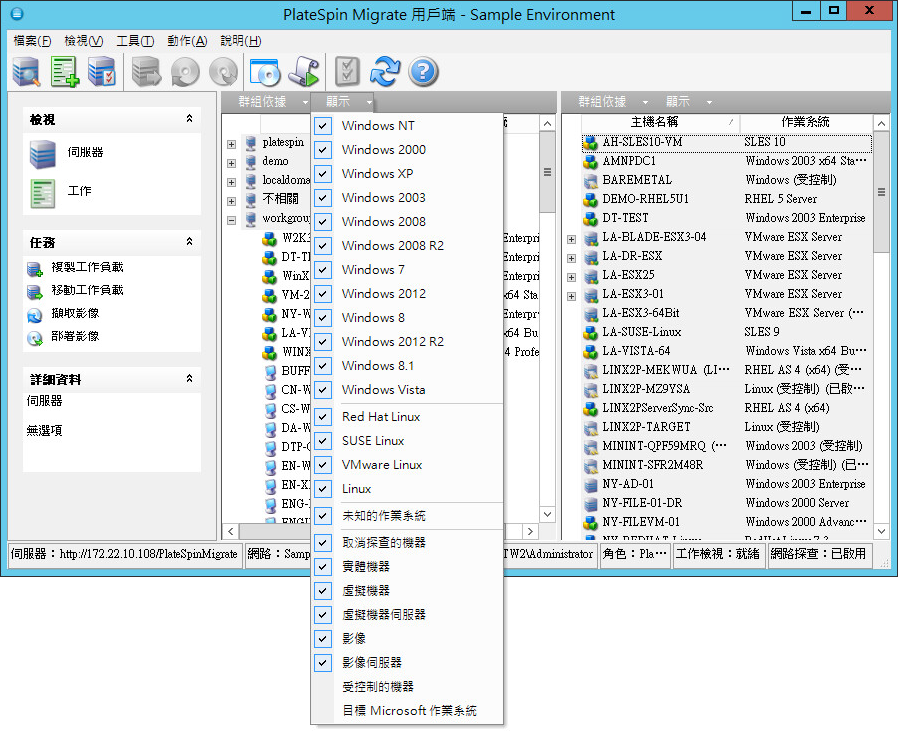The width and height of the screenshot is (898, 731).
Task: Click the green add-job list toolbar icon
Action: pyautogui.click(x=65, y=71)
